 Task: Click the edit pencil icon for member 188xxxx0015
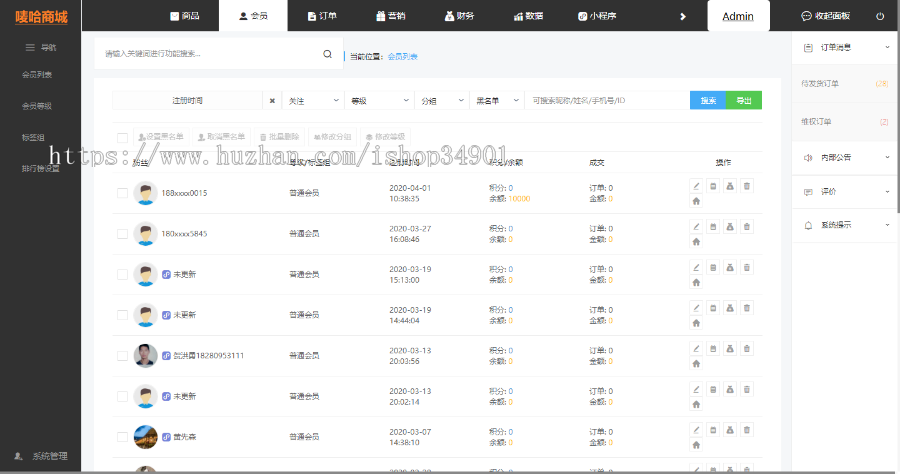click(696, 186)
